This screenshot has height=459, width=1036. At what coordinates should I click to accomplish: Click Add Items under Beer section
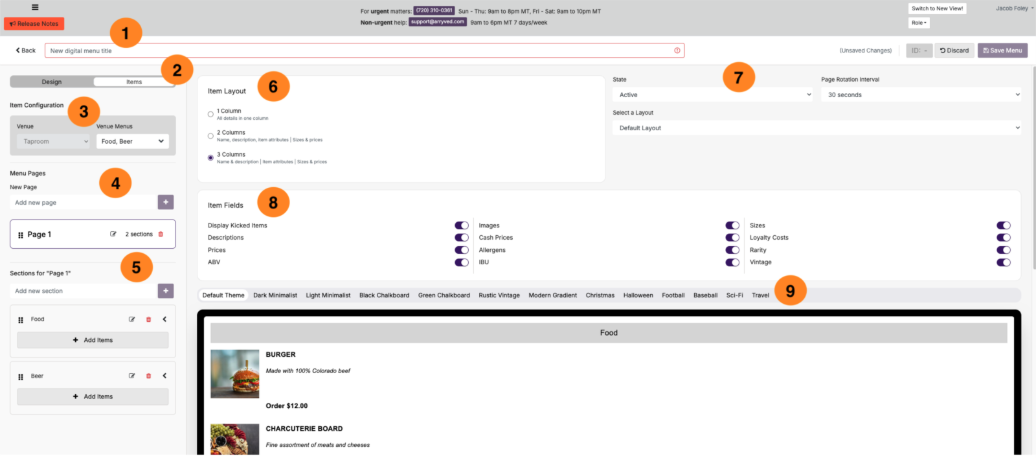pyautogui.click(x=93, y=397)
